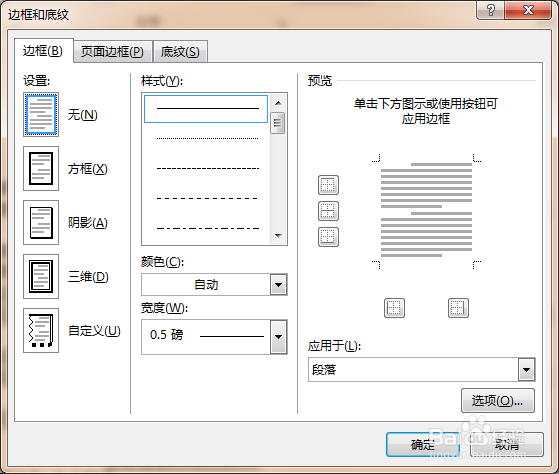The image size is (559, 474).
Task: Select the 边框(B) tab
Action: 43,51
